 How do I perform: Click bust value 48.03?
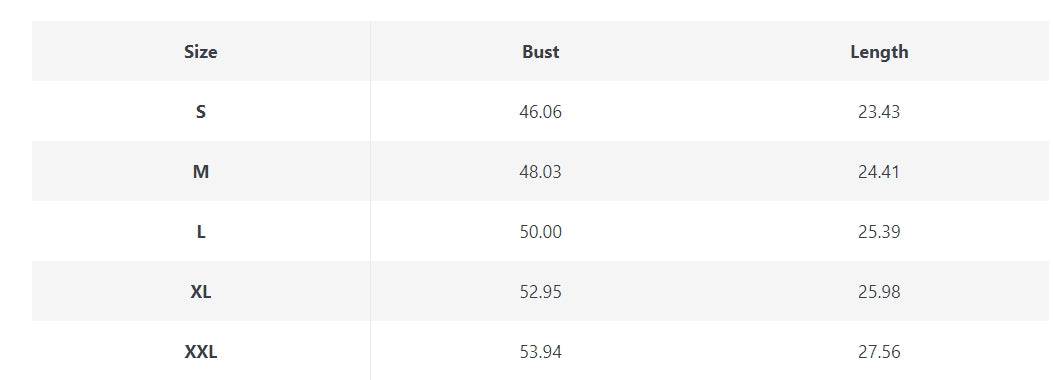(x=541, y=172)
